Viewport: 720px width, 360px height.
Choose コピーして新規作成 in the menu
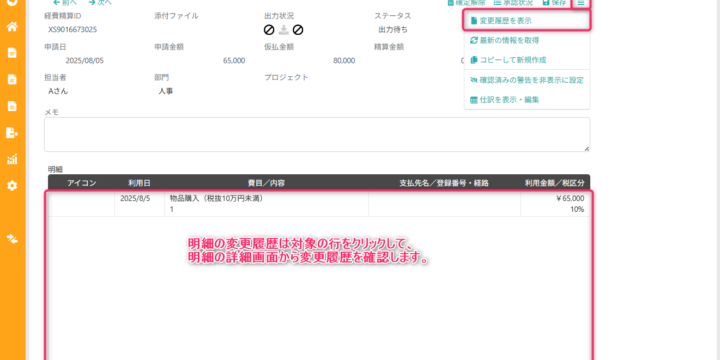click(x=527, y=60)
